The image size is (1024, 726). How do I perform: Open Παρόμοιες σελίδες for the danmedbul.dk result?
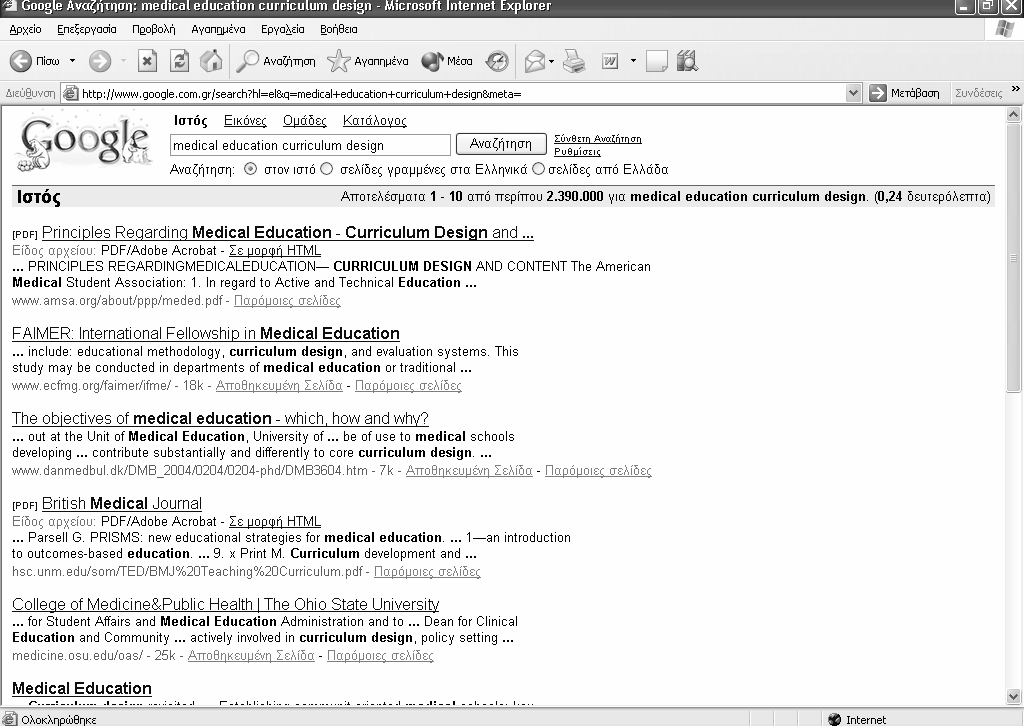coord(598,471)
